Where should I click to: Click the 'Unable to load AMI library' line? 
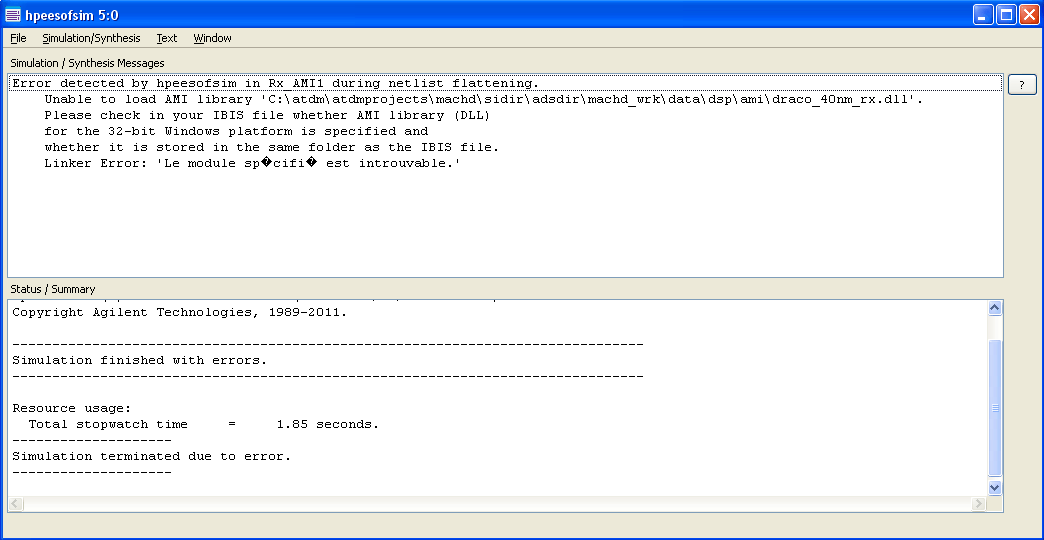483,99
